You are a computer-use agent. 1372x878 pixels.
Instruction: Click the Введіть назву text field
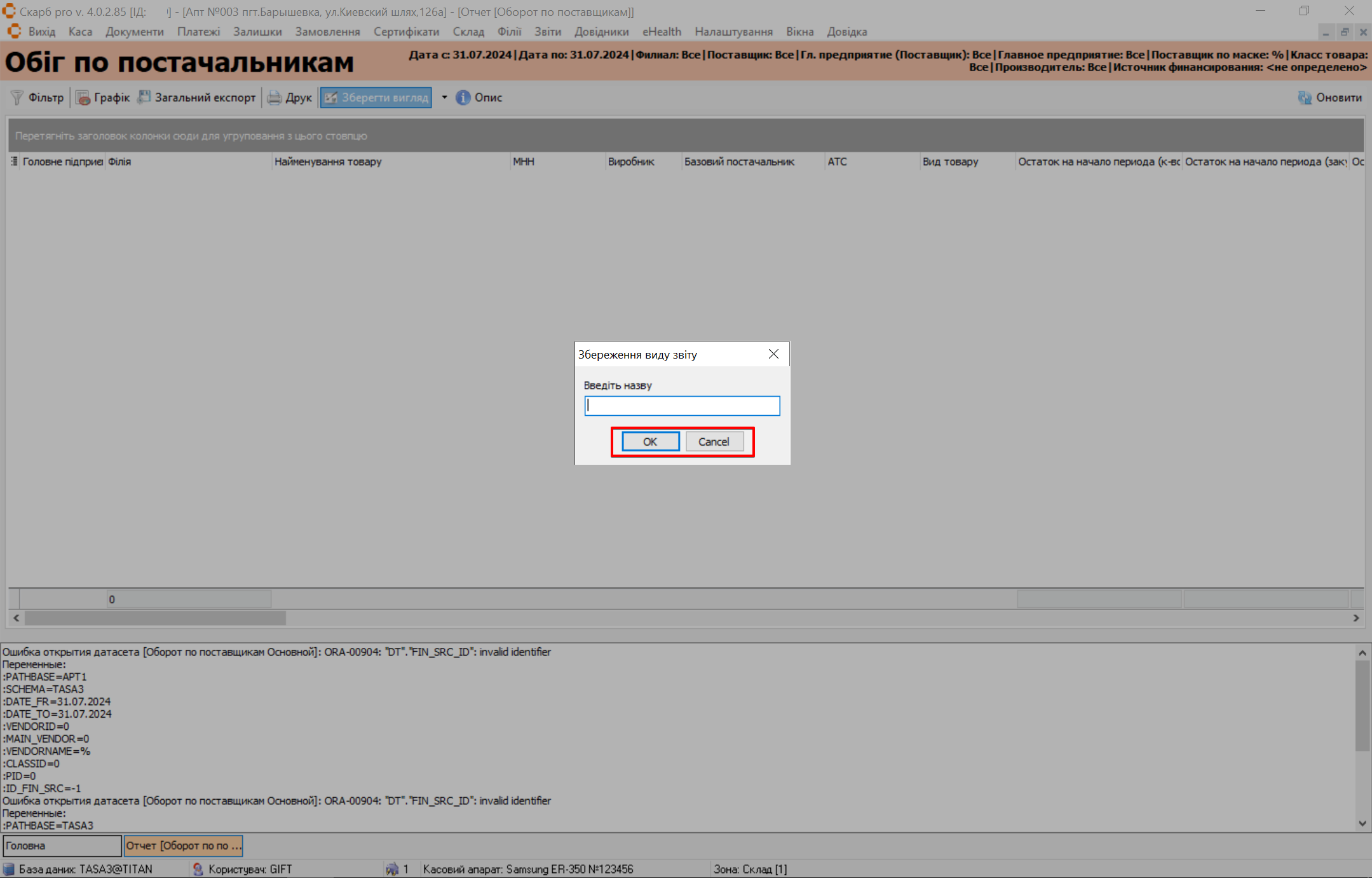(x=682, y=406)
